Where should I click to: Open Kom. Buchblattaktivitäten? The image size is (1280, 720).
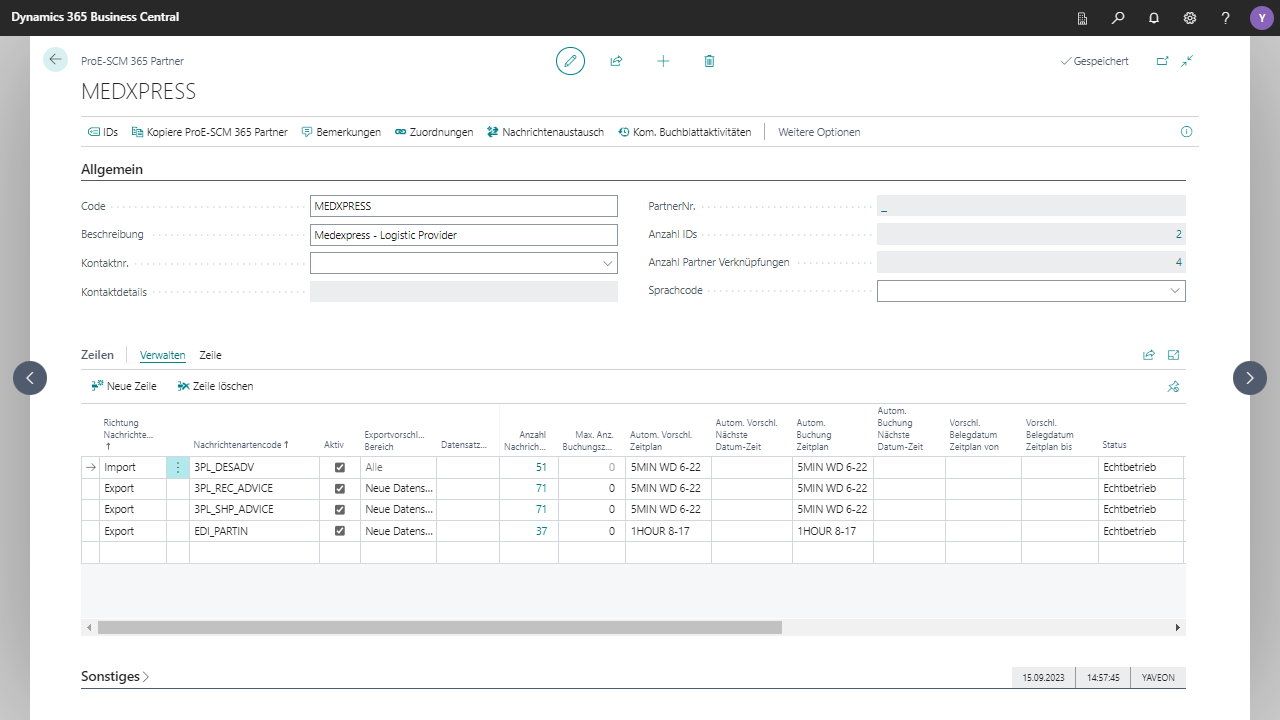pos(684,132)
